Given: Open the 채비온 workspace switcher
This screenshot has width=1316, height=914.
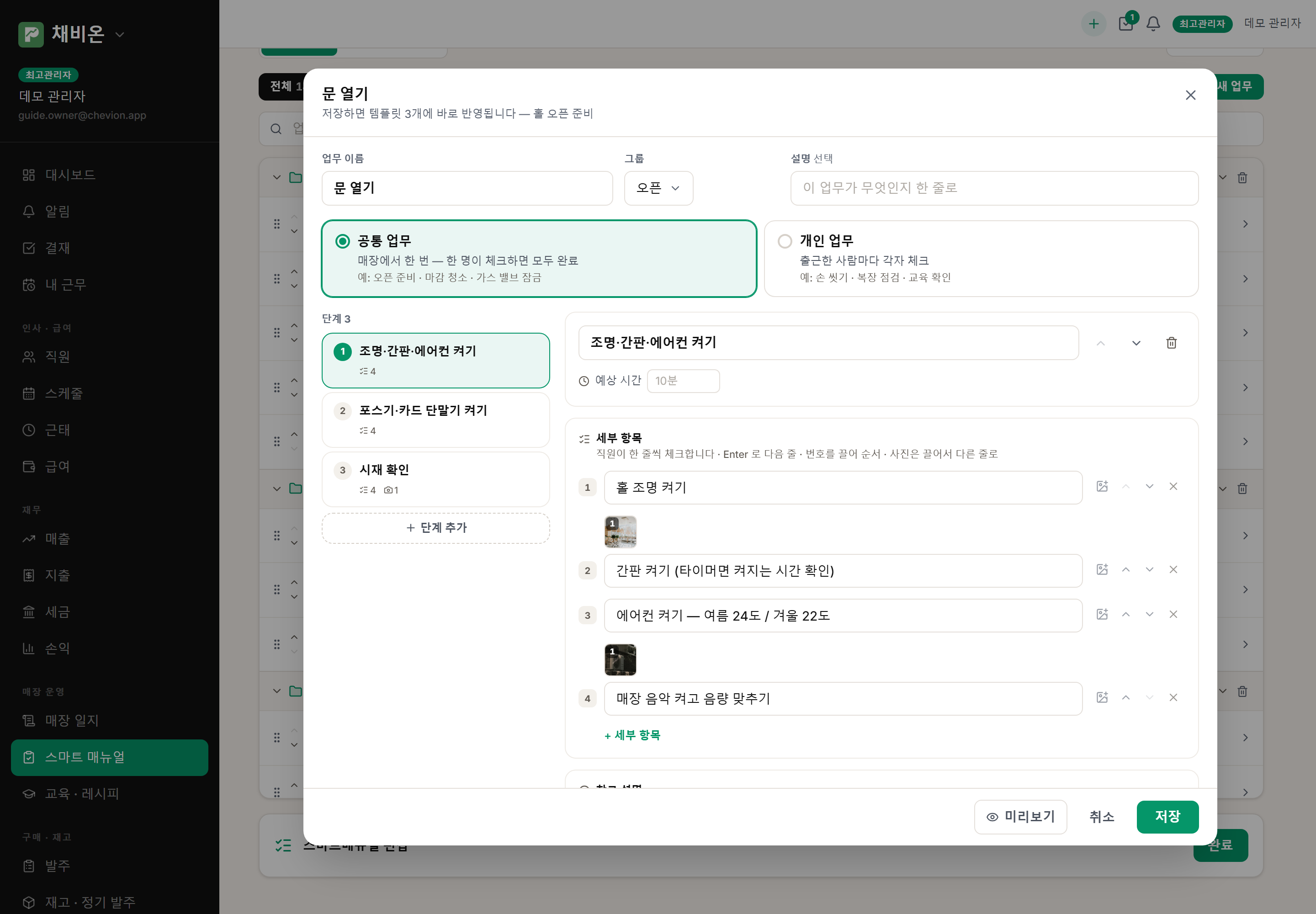Looking at the screenshot, I should [72, 34].
